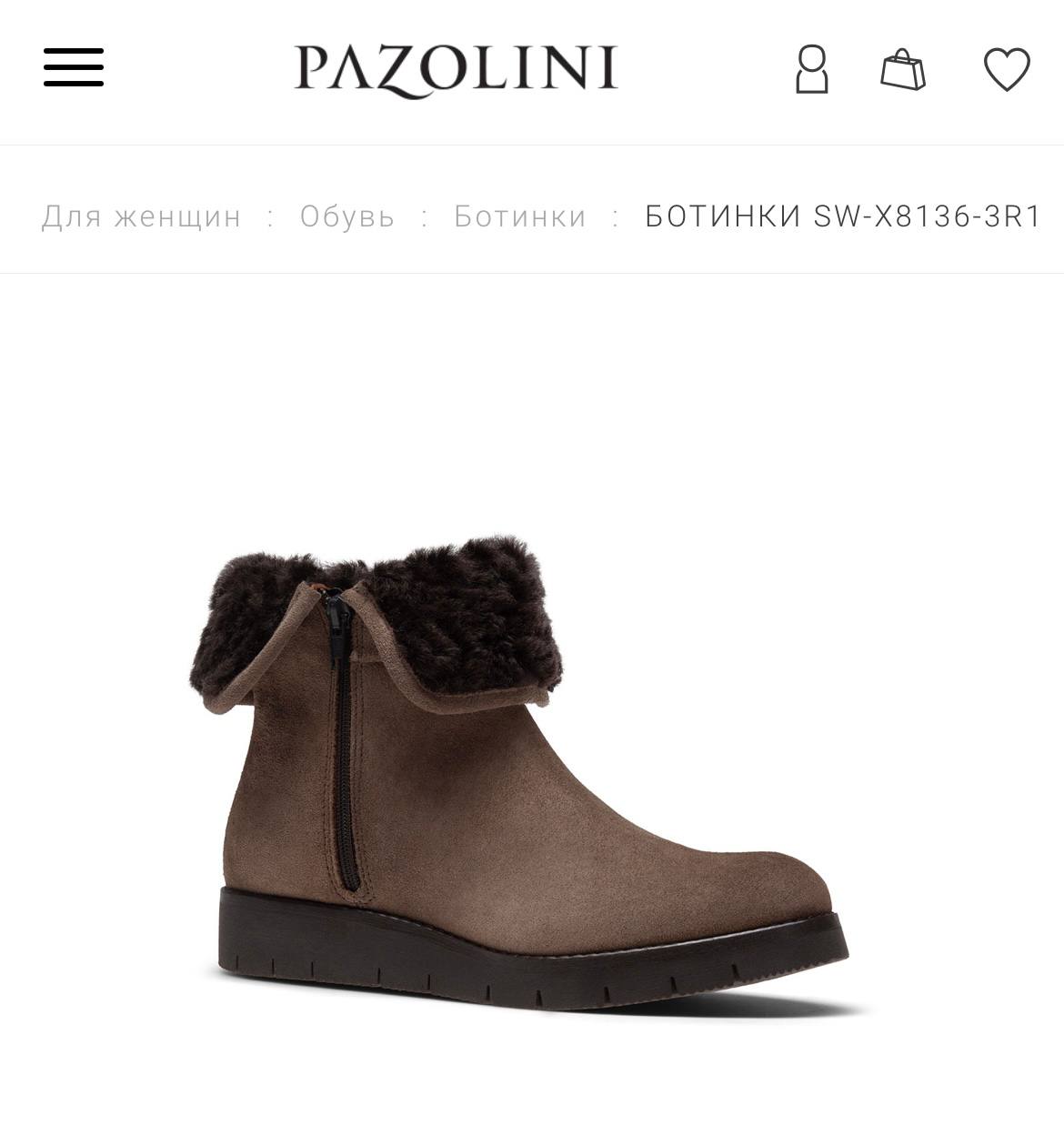The width and height of the screenshot is (1064, 1145).
Task: Go to homepage via Pazolini logo
Action: [456, 70]
